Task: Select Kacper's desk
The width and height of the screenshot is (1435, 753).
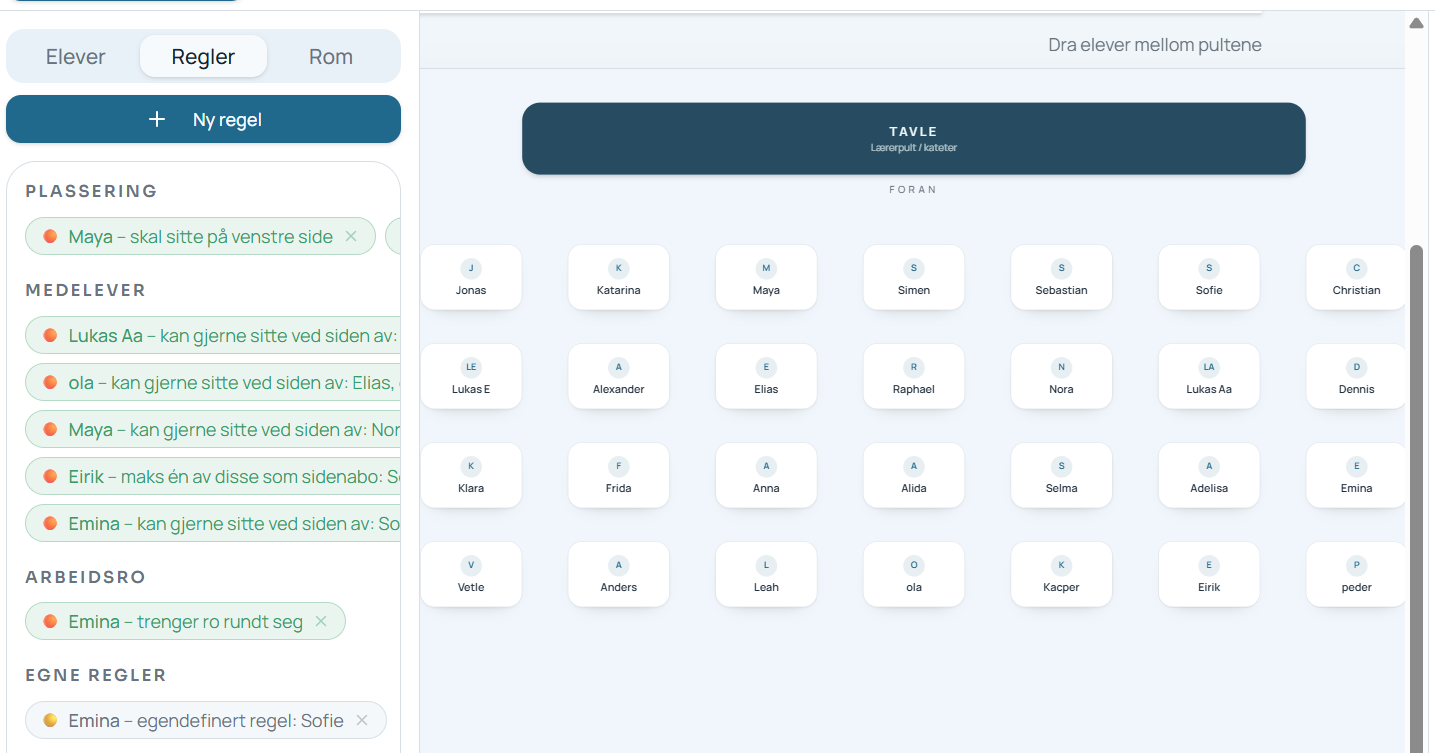Action: (x=1062, y=575)
